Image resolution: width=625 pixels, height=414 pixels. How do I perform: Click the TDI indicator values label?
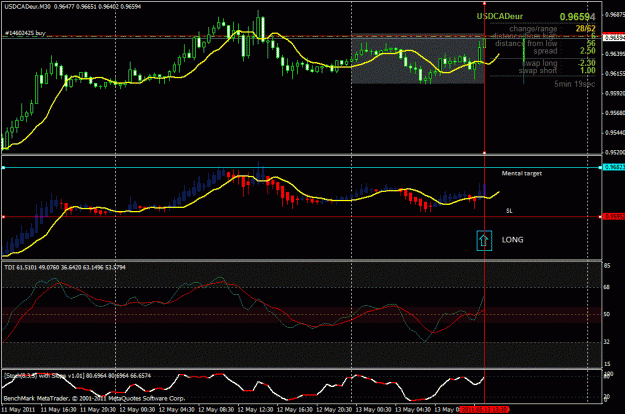point(65,267)
